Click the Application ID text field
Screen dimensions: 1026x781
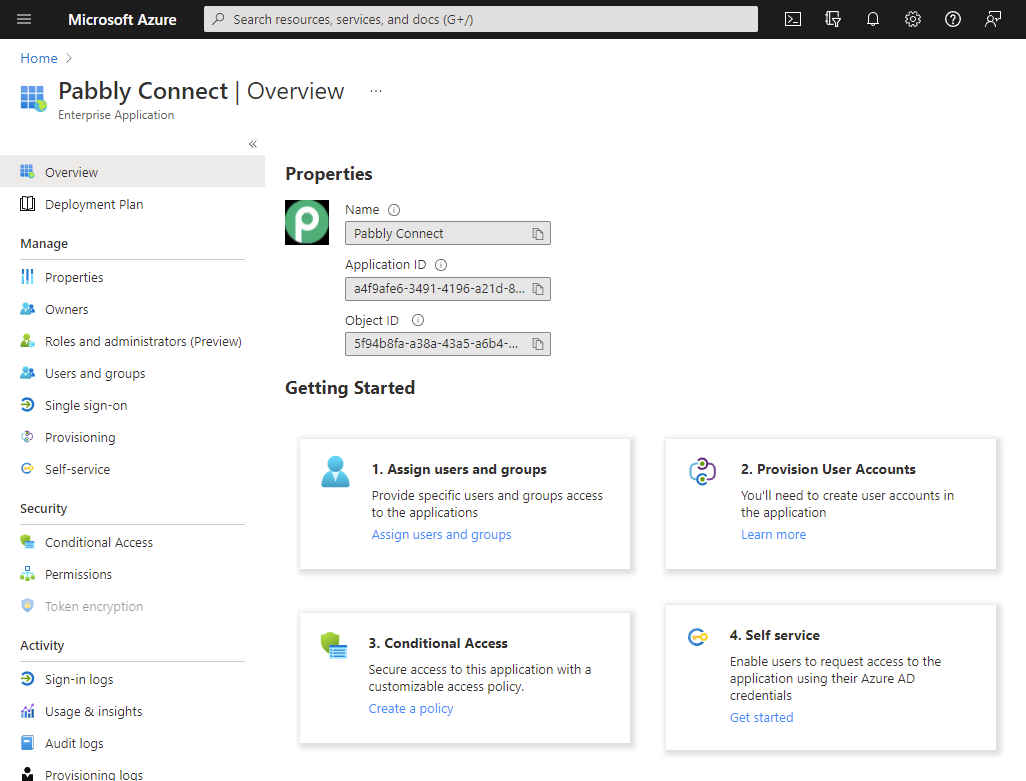(448, 288)
